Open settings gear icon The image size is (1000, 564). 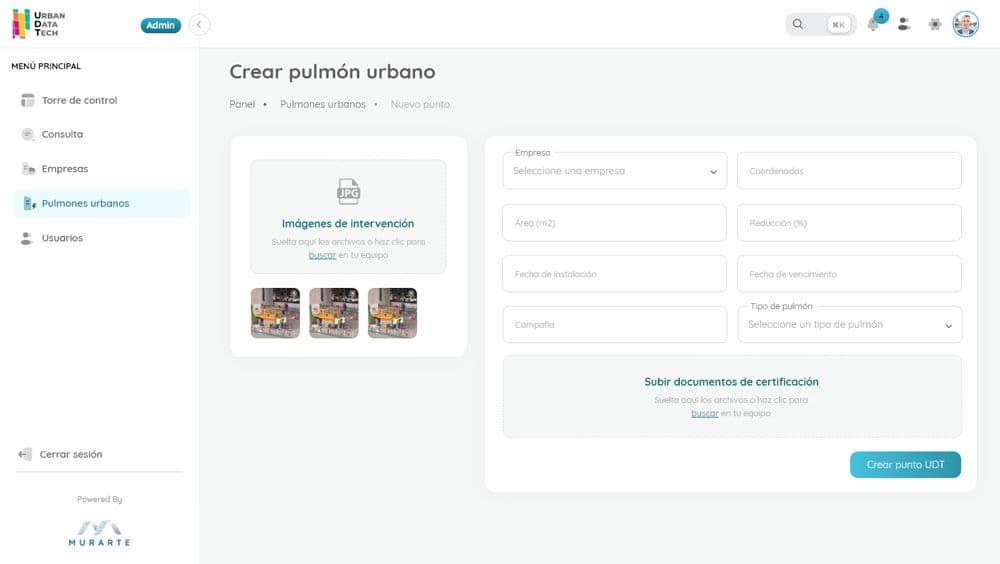tap(935, 24)
